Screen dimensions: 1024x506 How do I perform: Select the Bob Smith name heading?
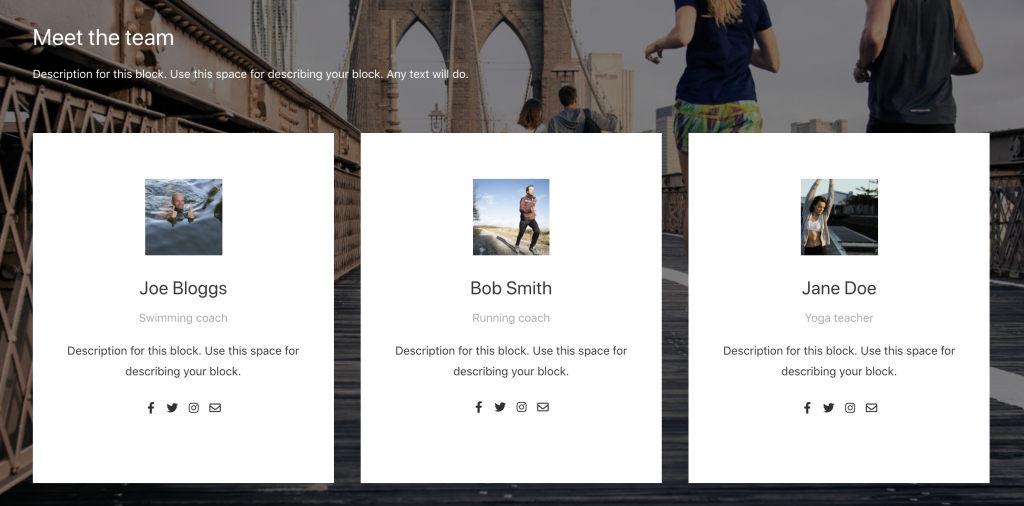[x=511, y=288]
